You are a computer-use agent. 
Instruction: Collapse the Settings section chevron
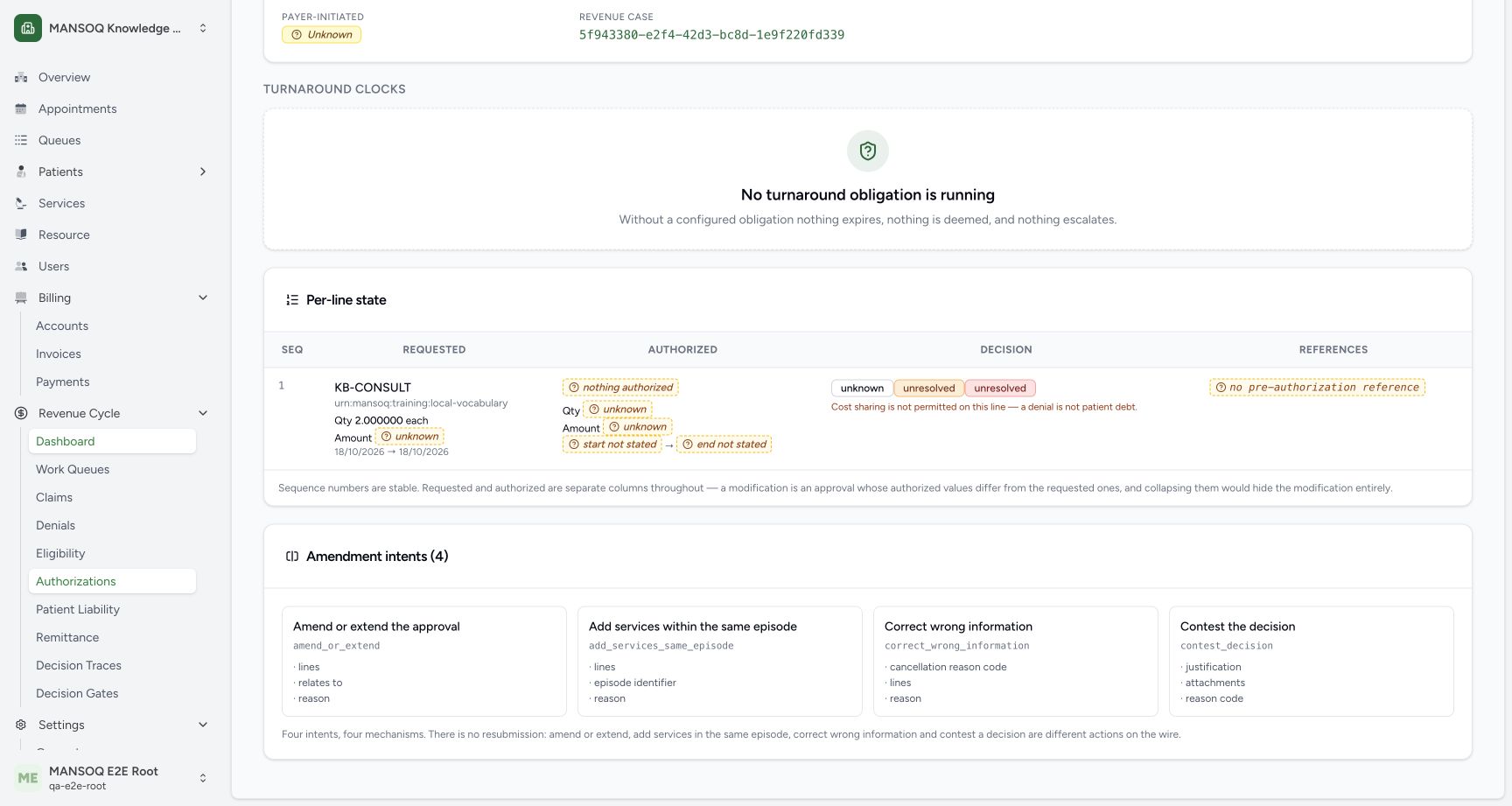tap(203, 725)
